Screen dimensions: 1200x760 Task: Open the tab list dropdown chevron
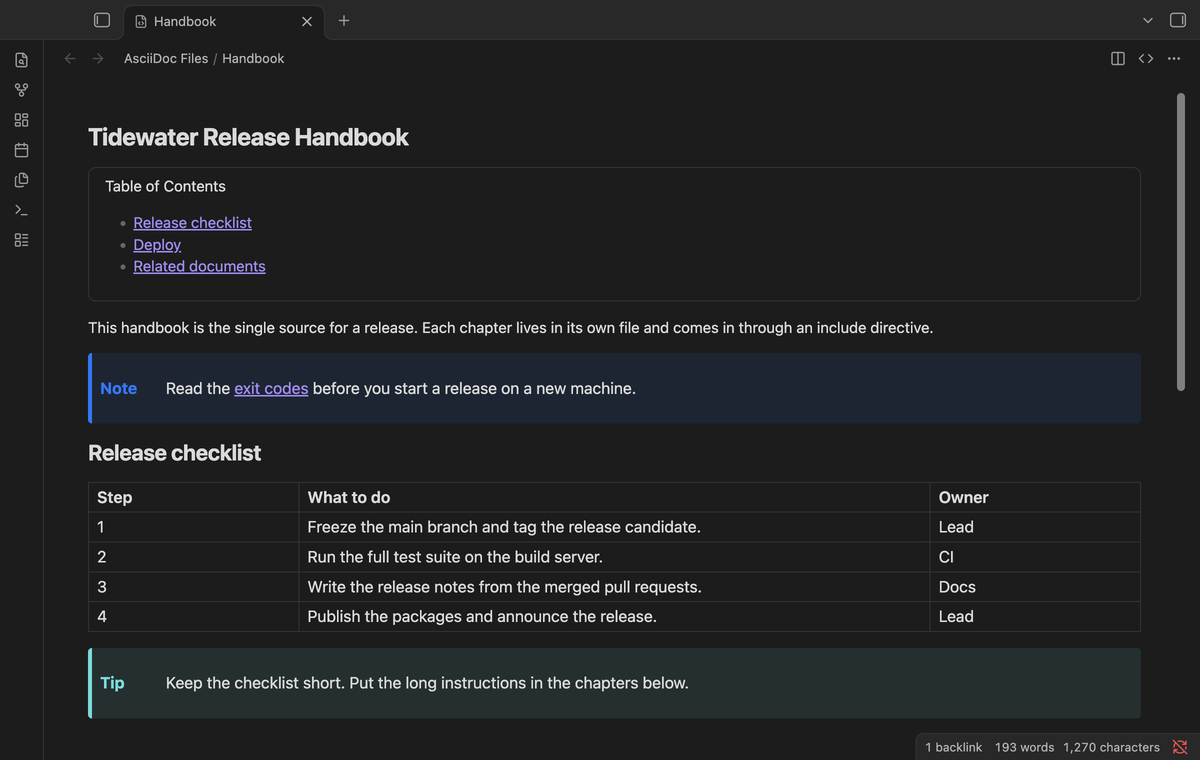(1147, 20)
